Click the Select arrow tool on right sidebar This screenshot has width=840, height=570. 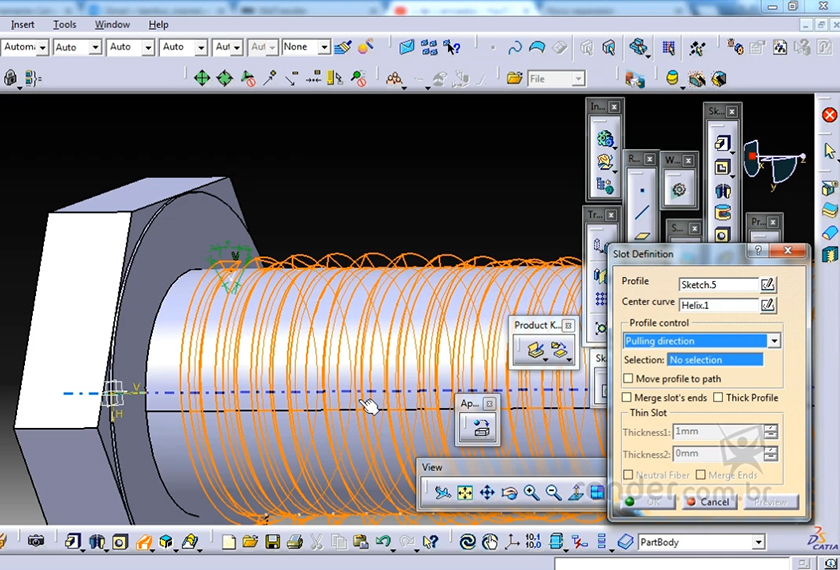[829, 151]
